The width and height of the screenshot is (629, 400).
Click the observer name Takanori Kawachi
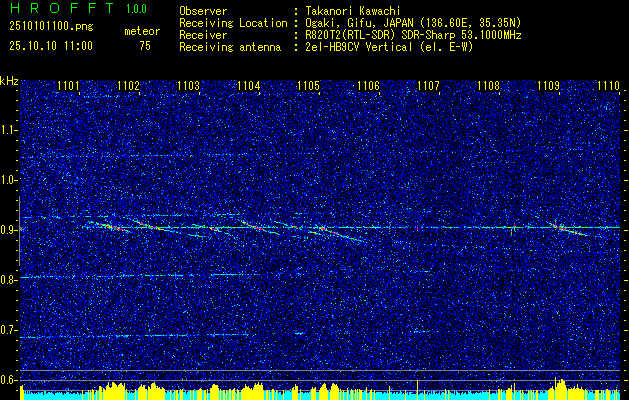tap(353, 11)
